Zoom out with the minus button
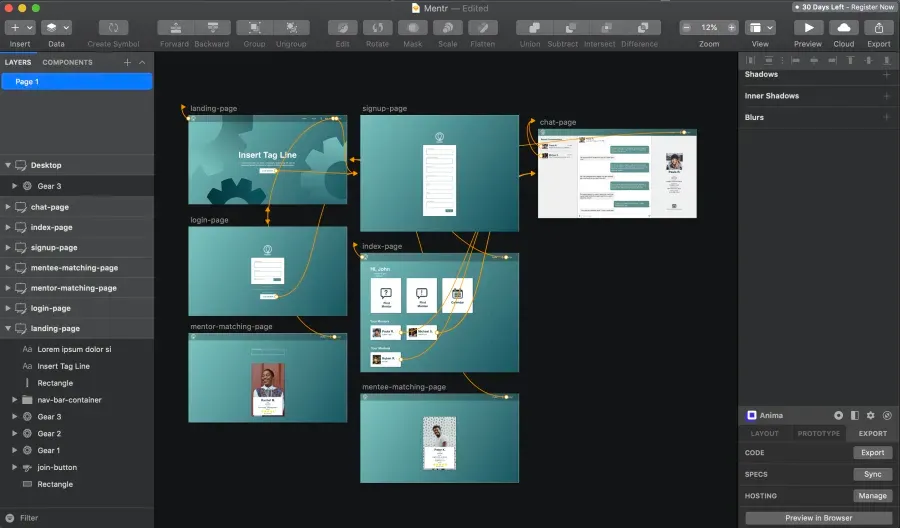Image resolution: width=900 pixels, height=528 pixels. point(686,28)
